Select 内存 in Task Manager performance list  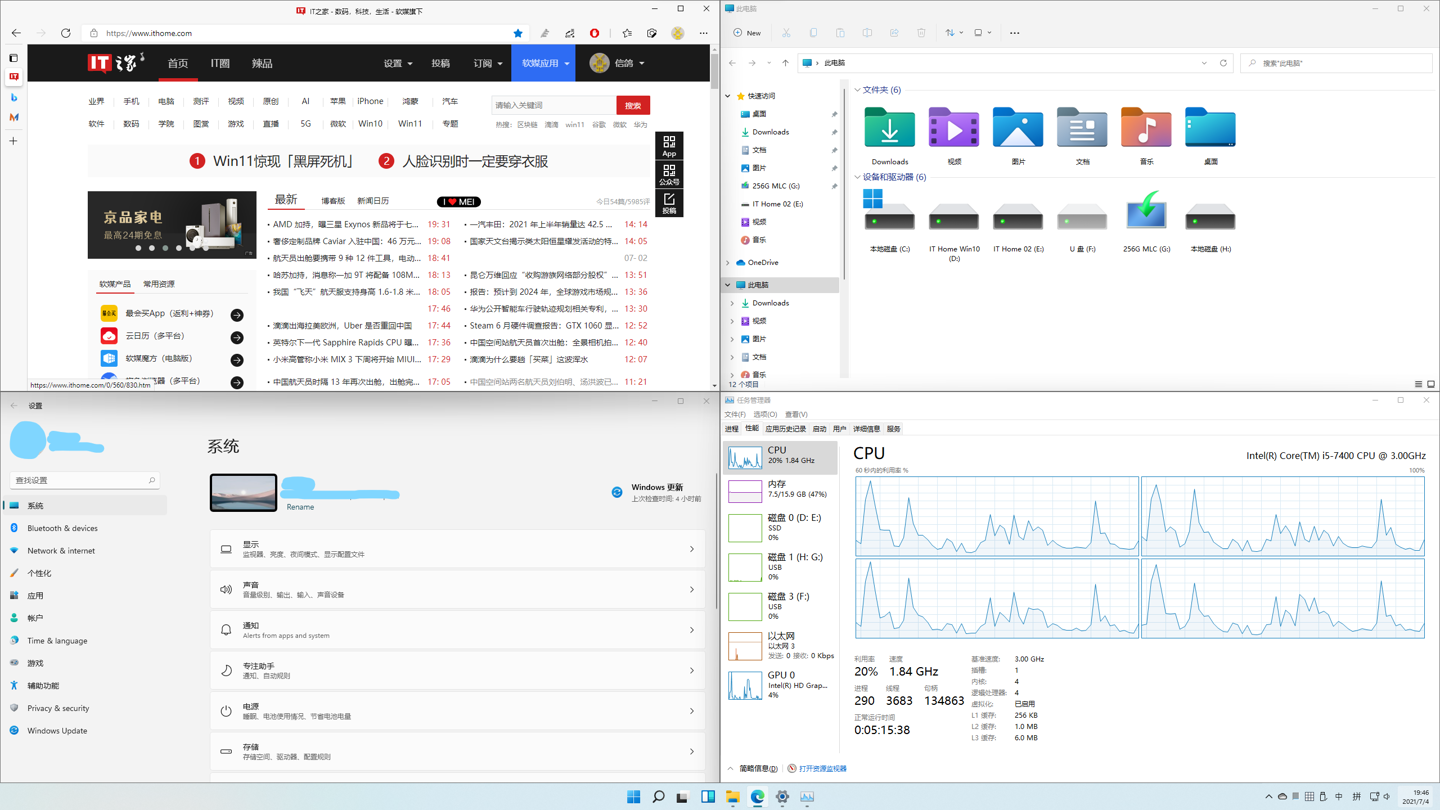780,489
